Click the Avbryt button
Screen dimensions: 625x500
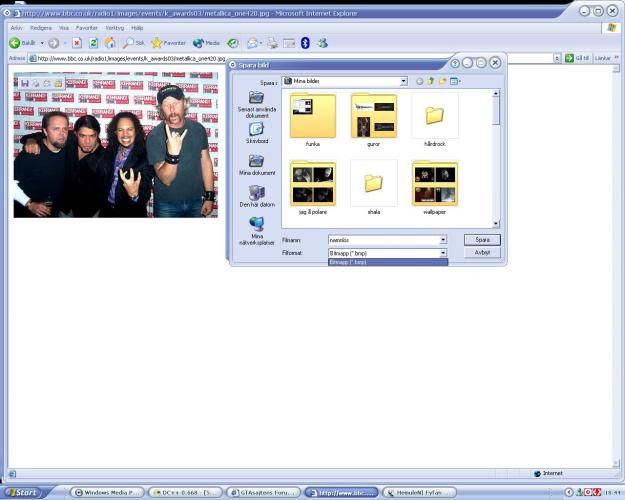[482, 253]
